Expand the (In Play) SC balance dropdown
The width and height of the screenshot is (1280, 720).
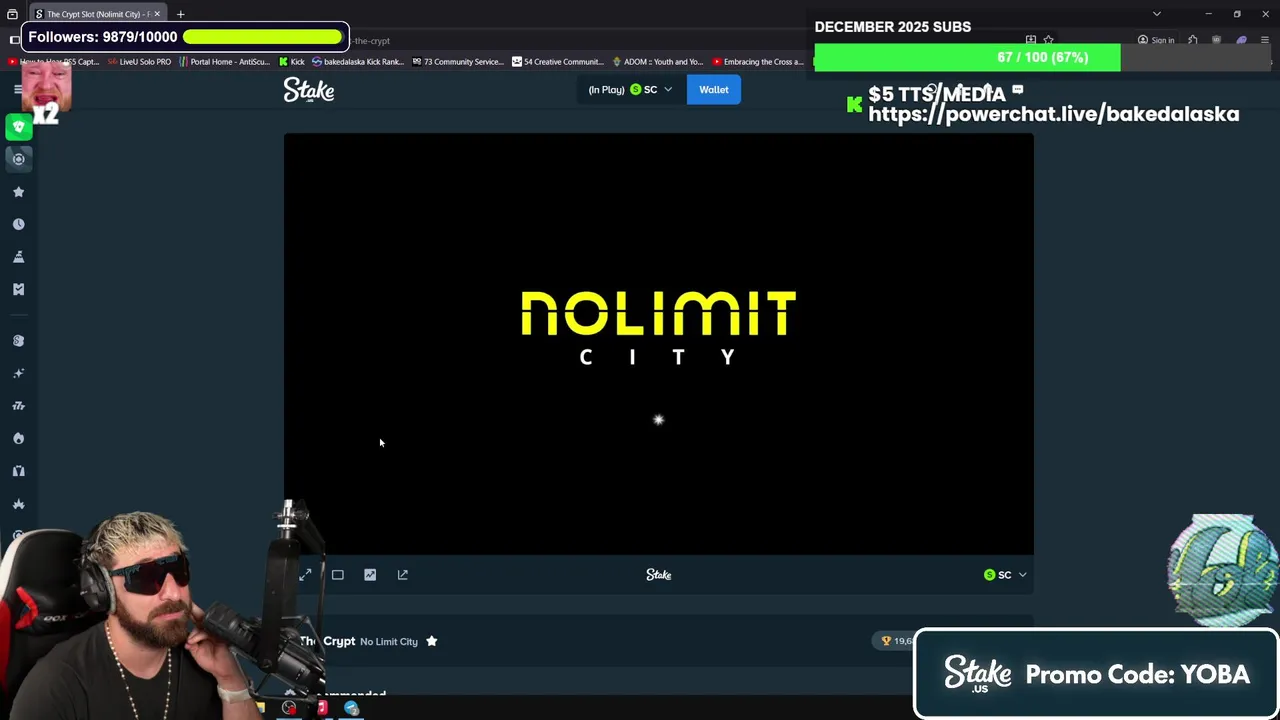[x=630, y=90]
